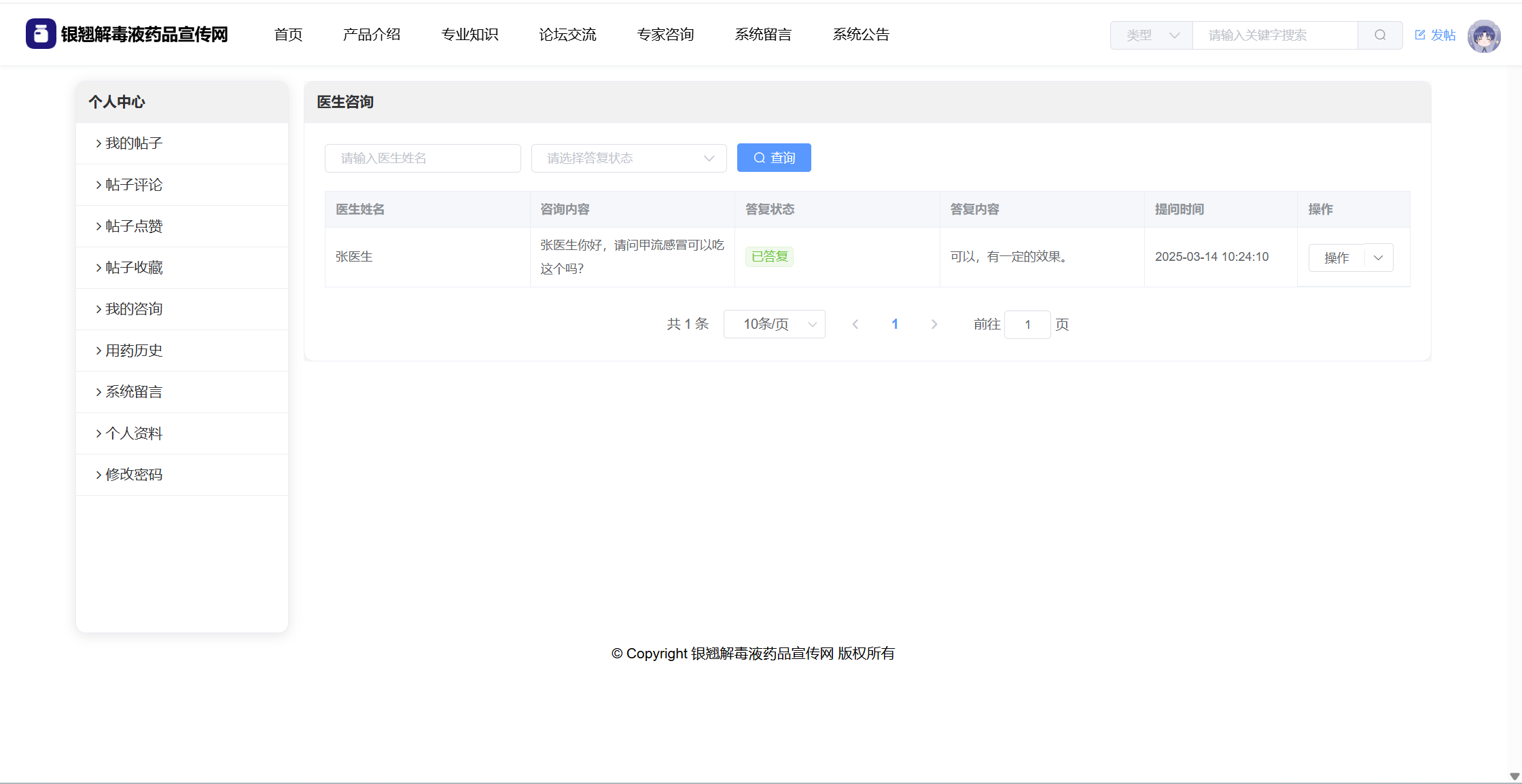The height and width of the screenshot is (784, 1522).
Task: Focus the 请输入医生姓名 input field
Action: pos(422,158)
